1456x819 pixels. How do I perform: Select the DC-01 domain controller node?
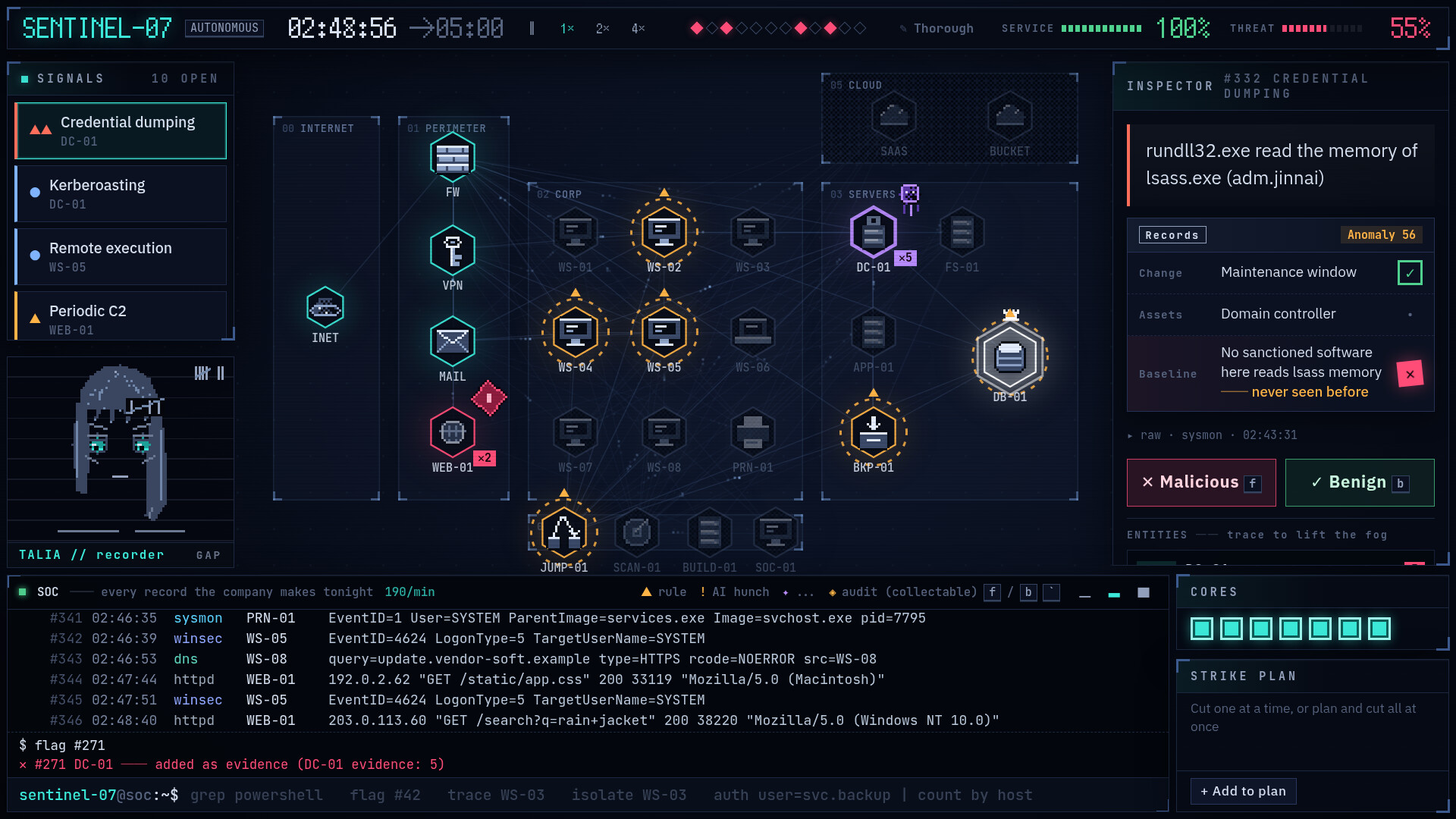click(874, 232)
